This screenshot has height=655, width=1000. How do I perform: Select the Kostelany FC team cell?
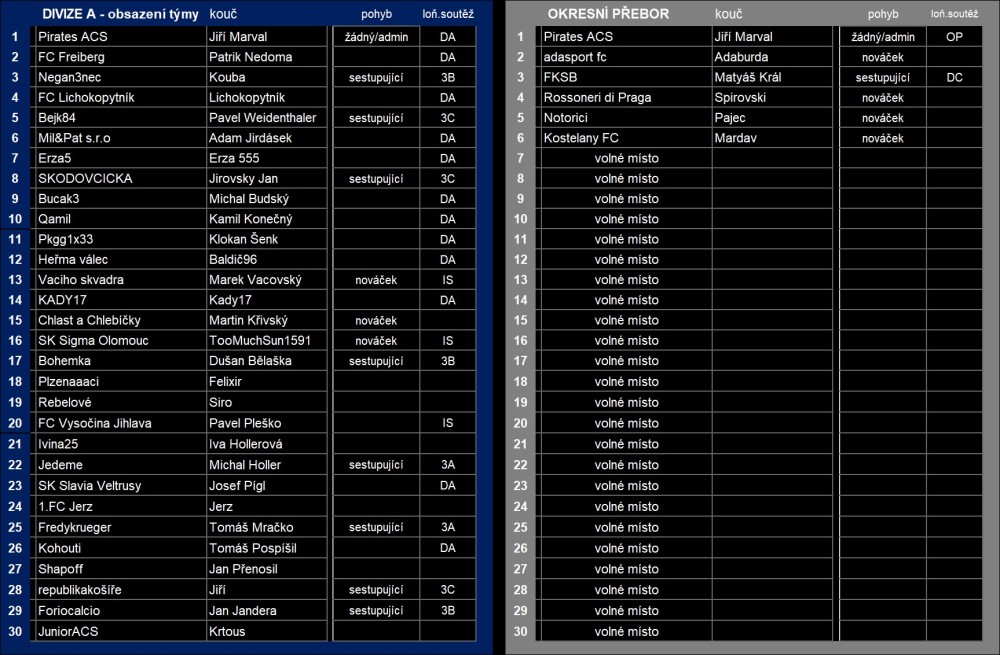626,138
